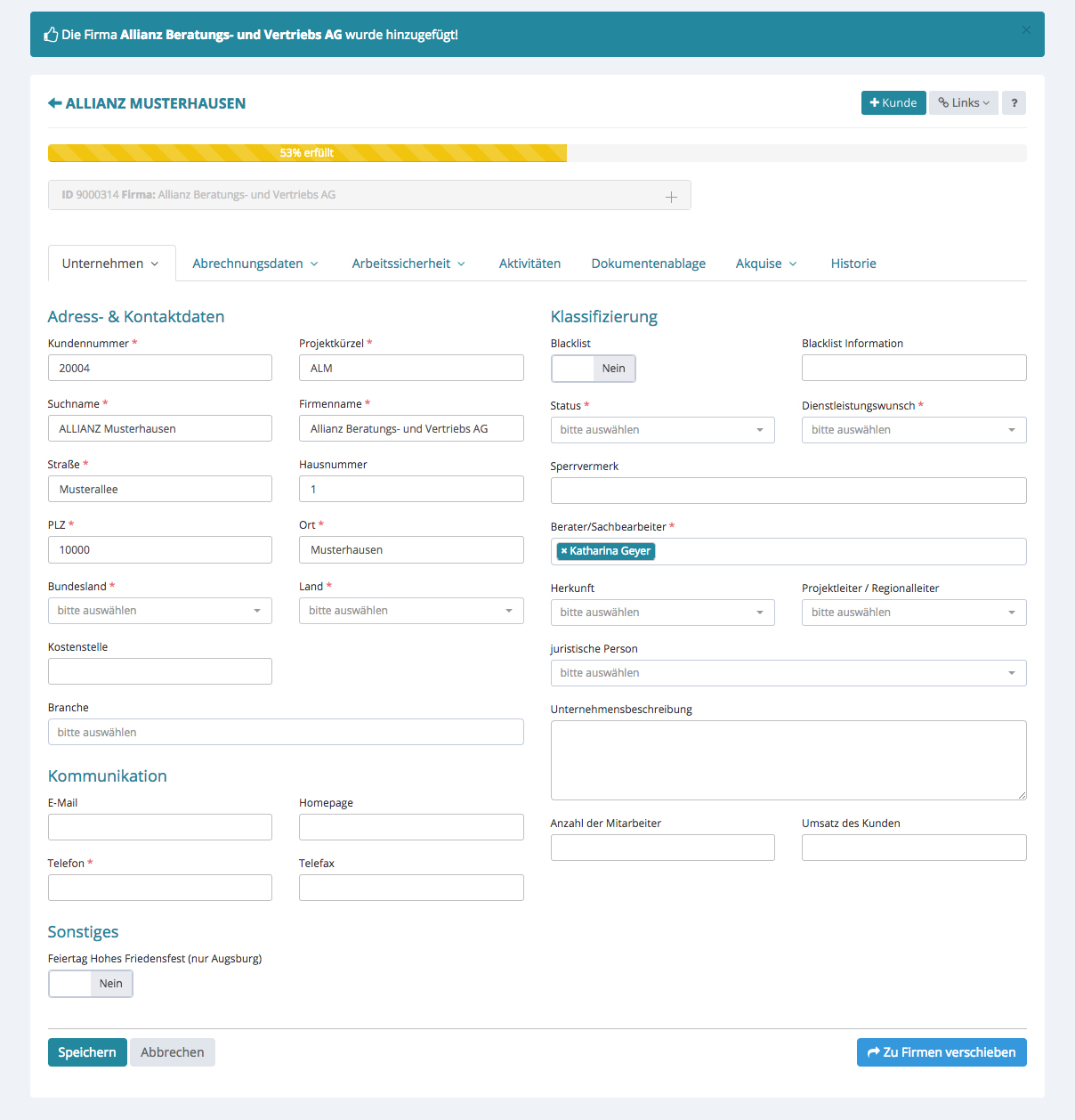
Task: Click the +Kunde button
Action: point(893,103)
